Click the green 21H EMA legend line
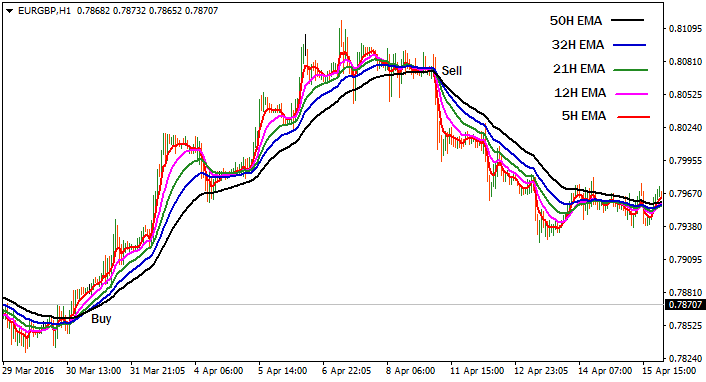 (631, 70)
